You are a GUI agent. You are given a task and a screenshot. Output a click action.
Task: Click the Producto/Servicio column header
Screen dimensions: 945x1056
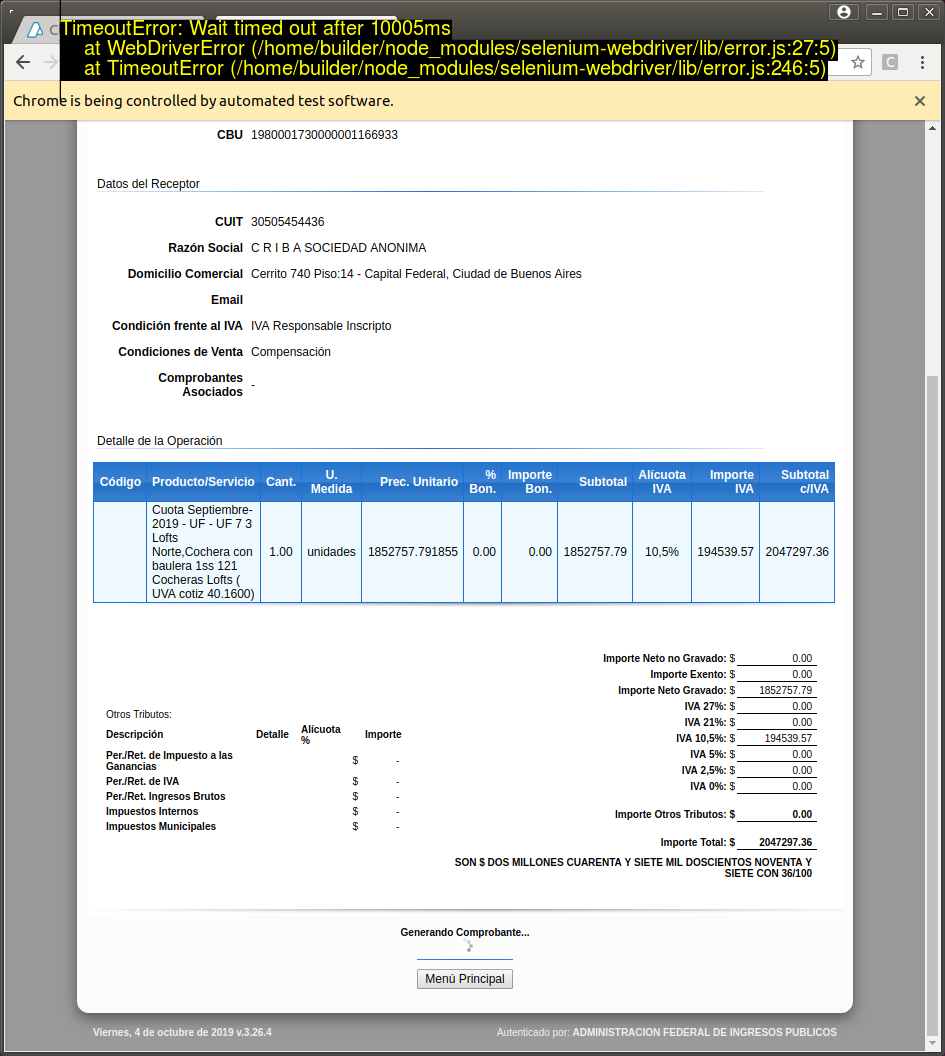pyautogui.click(x=203, y=482)
